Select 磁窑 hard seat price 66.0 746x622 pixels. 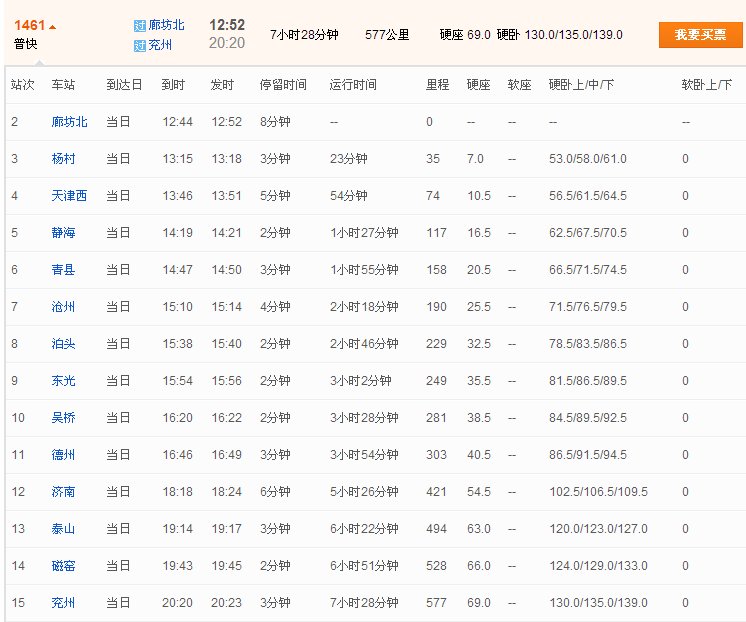pos(479,566)
